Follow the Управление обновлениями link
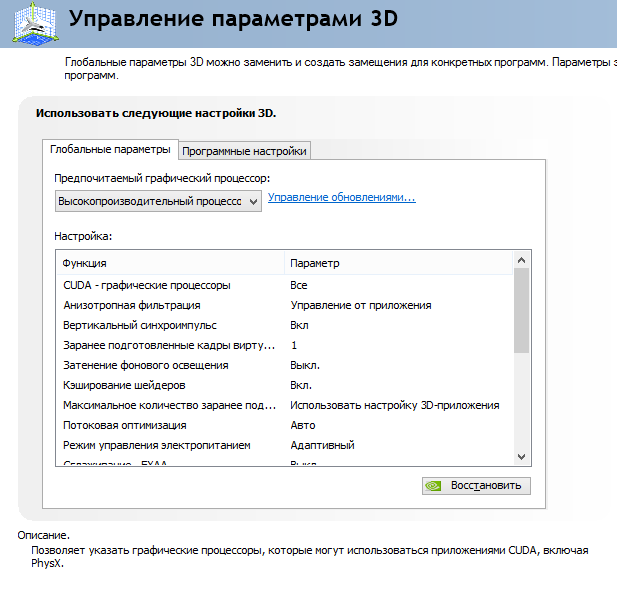617x592 pixels. [342, 197]
